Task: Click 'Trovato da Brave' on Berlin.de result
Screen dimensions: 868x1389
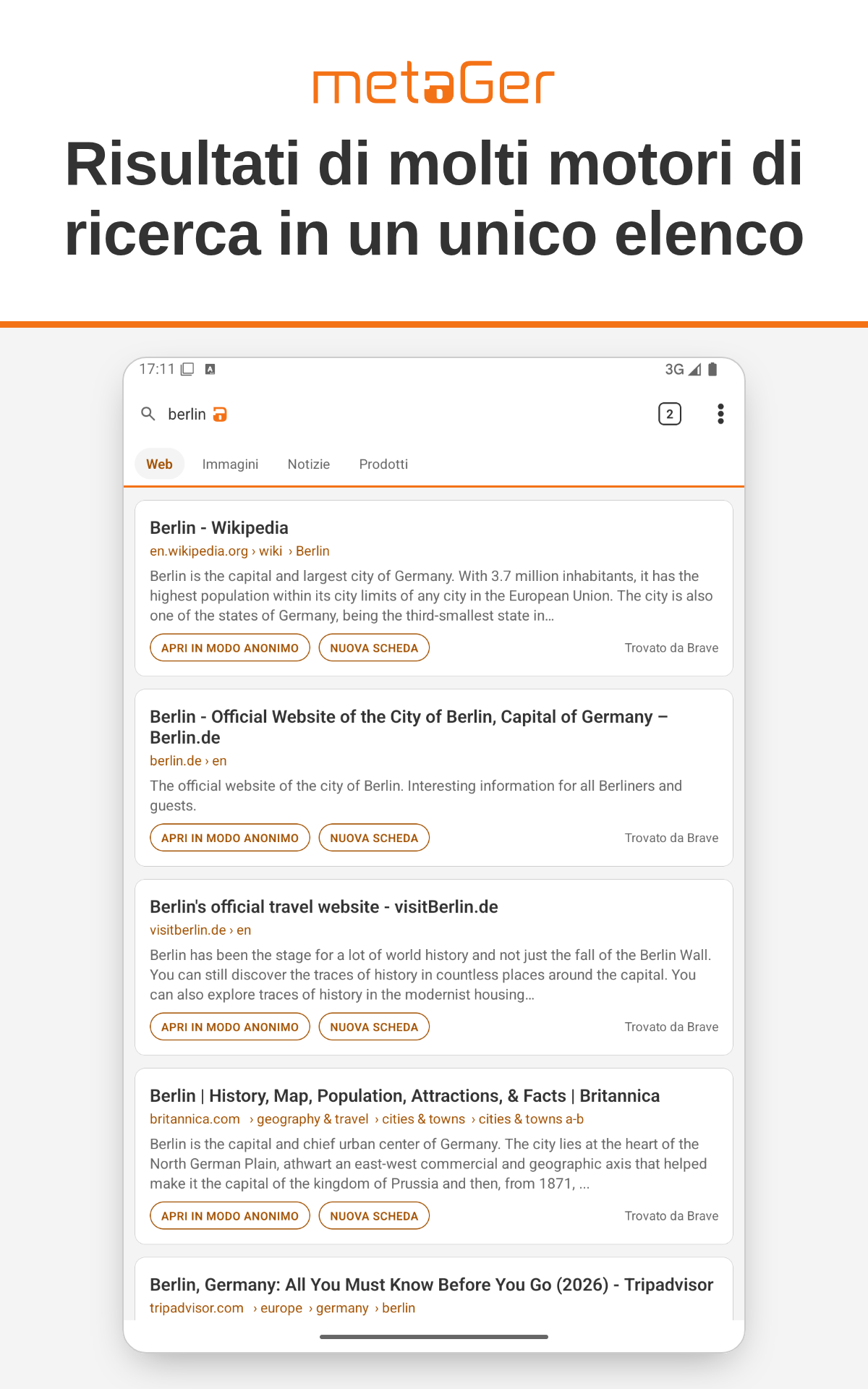Action: 671,838
